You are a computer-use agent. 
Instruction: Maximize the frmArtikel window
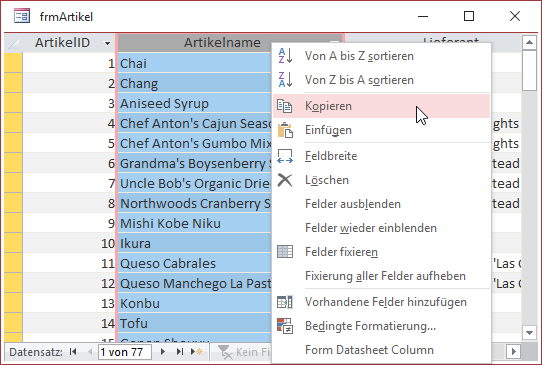[469, 16]
